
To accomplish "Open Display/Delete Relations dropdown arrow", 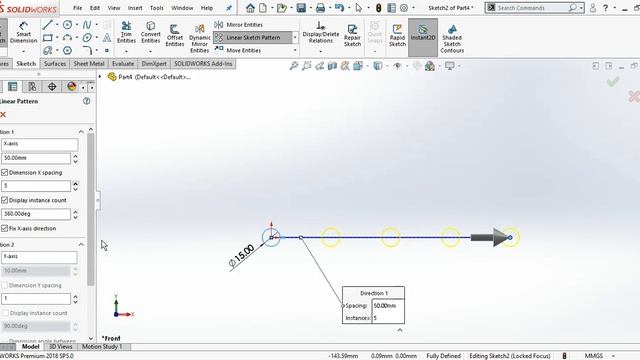I will click(x=320, y=51).
